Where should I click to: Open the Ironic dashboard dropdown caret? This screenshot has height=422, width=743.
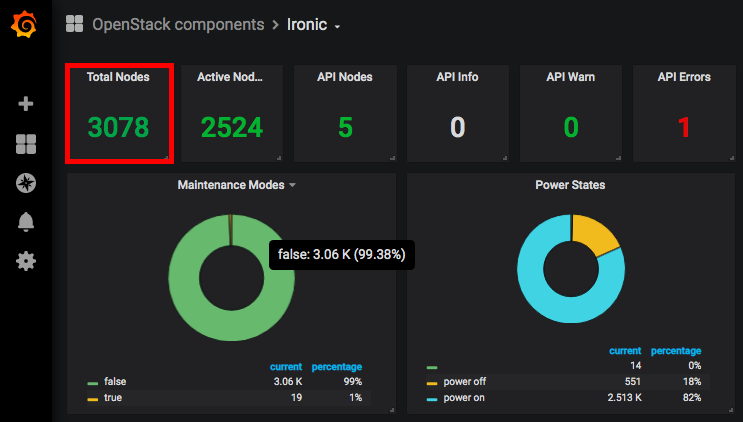[x=337, y=27]
